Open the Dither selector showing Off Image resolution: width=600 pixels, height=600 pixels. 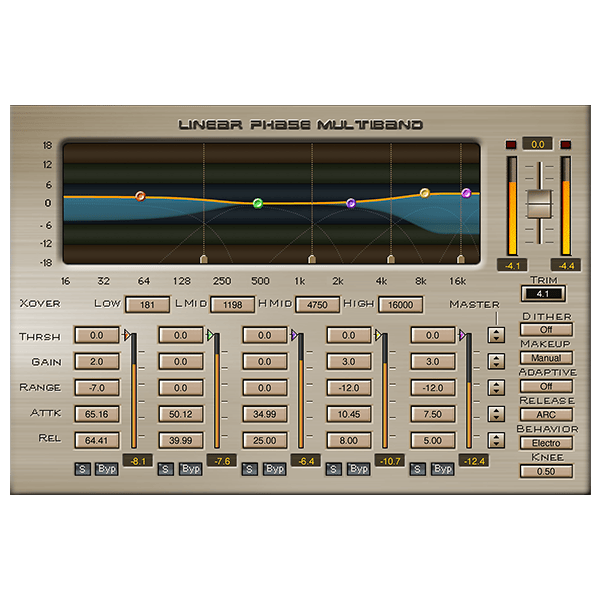coord(546,329)
